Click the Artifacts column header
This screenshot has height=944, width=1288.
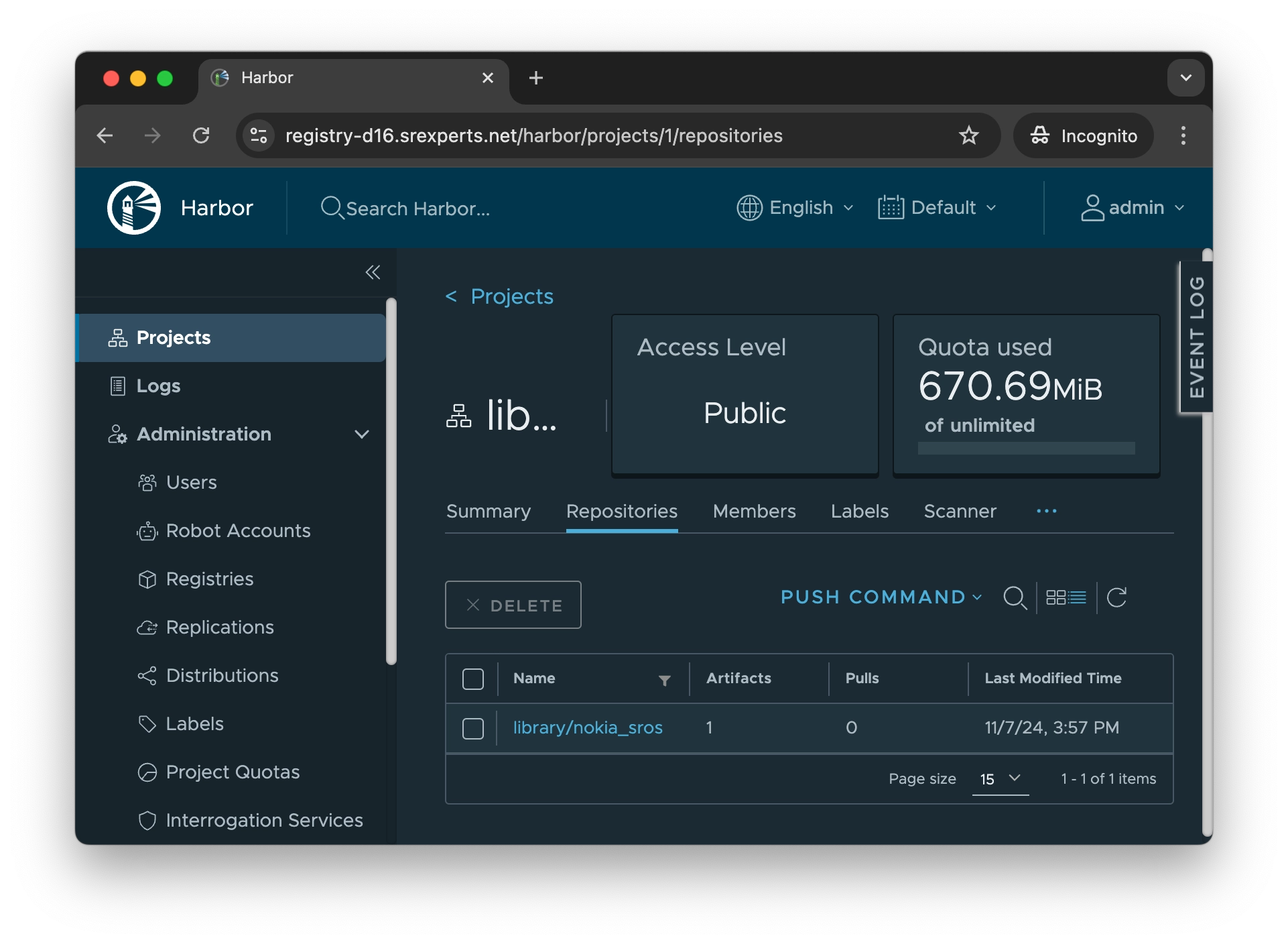tap(738, 678)
